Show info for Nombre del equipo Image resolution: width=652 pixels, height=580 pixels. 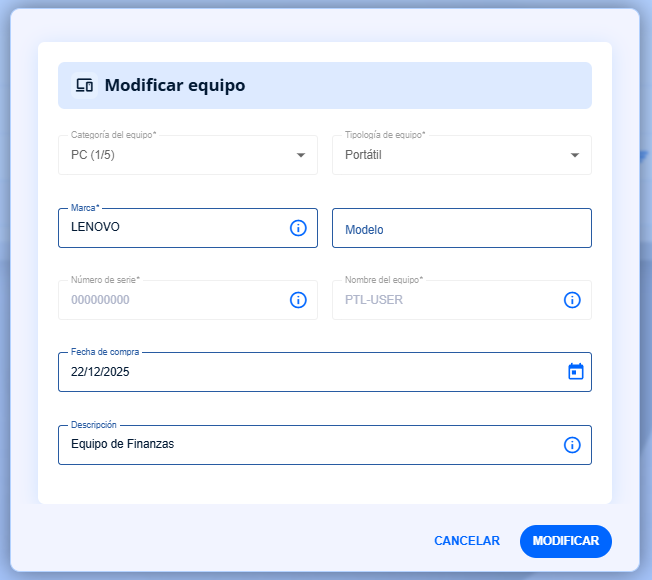coord(572,300)
